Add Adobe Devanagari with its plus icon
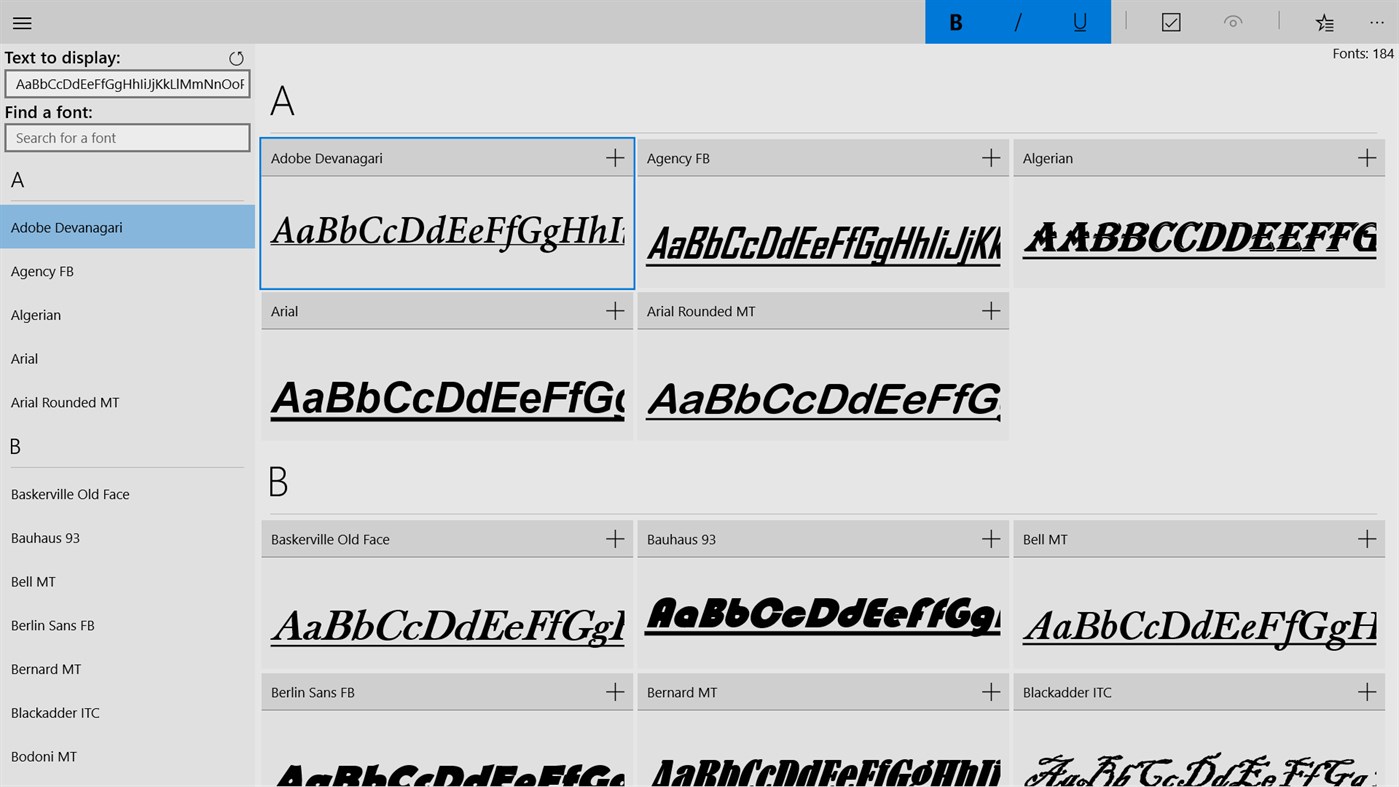Screen dimensions: 1399x787 (x=615, y=158)
